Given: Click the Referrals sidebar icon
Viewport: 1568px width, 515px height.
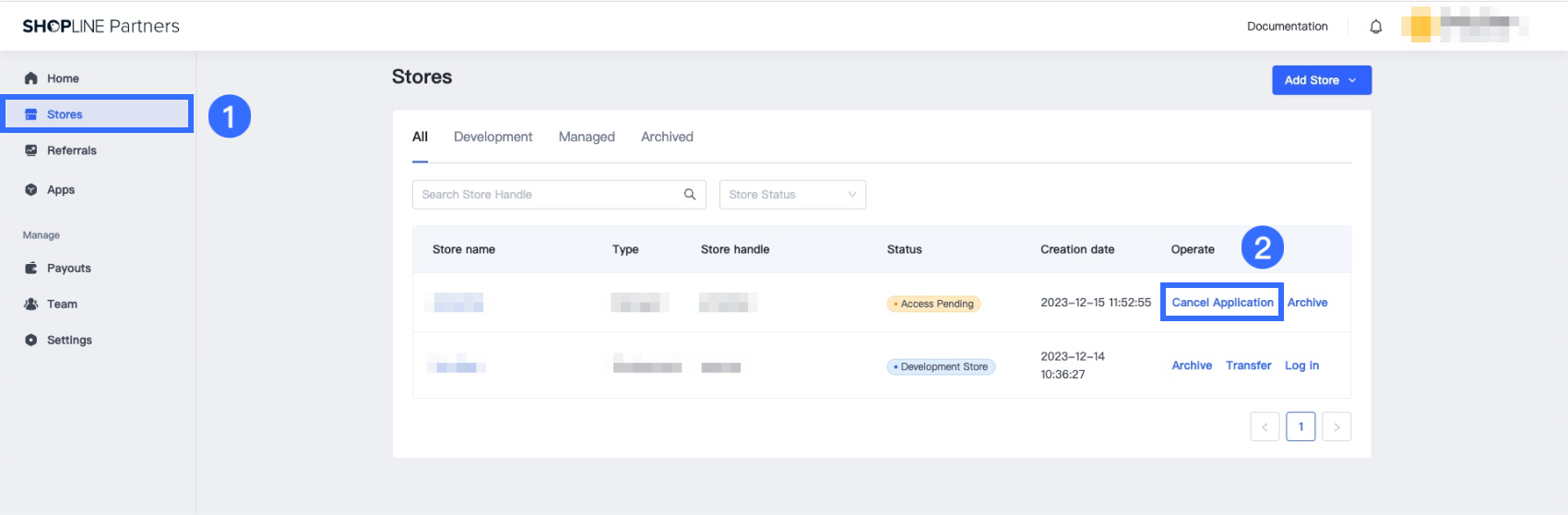Looking at the screenshot, I should pos(31,150).
